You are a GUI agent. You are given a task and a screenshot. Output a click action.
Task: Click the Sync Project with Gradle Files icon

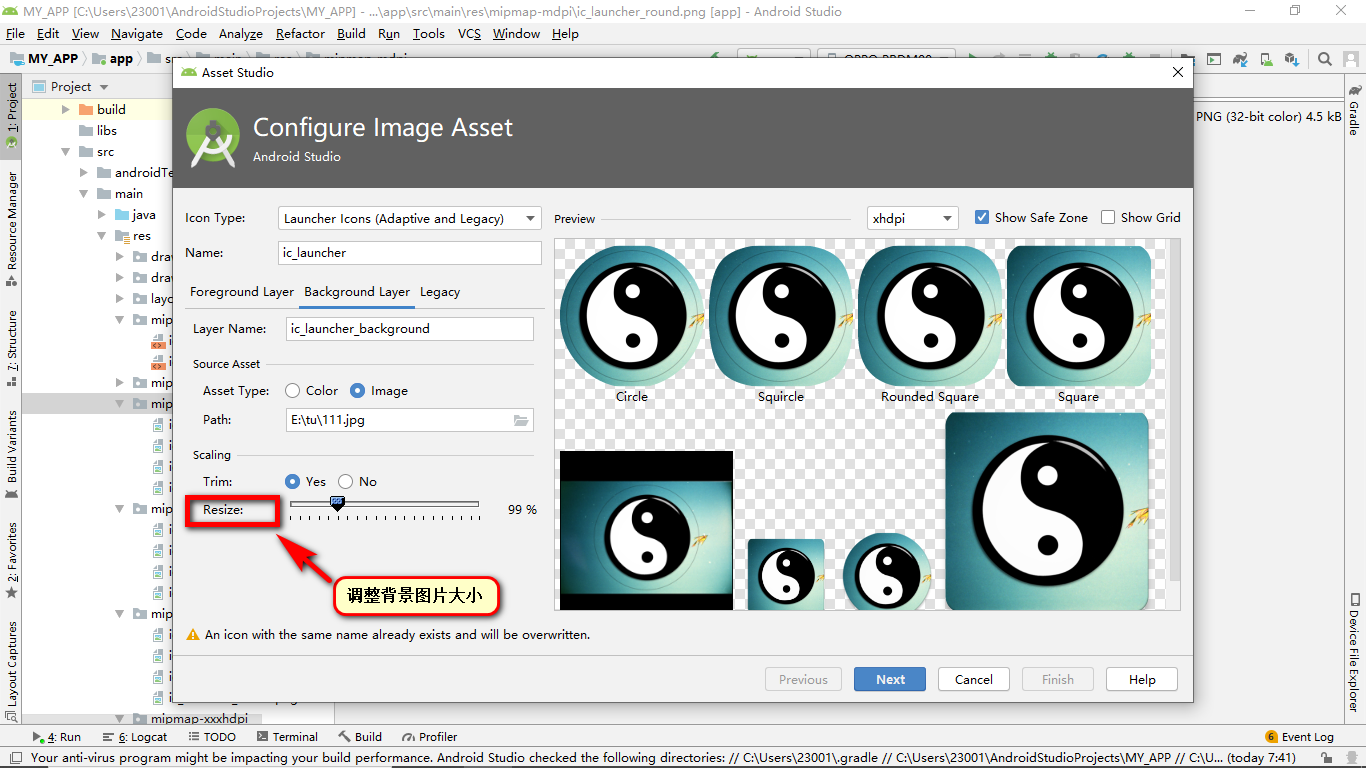1240,59
